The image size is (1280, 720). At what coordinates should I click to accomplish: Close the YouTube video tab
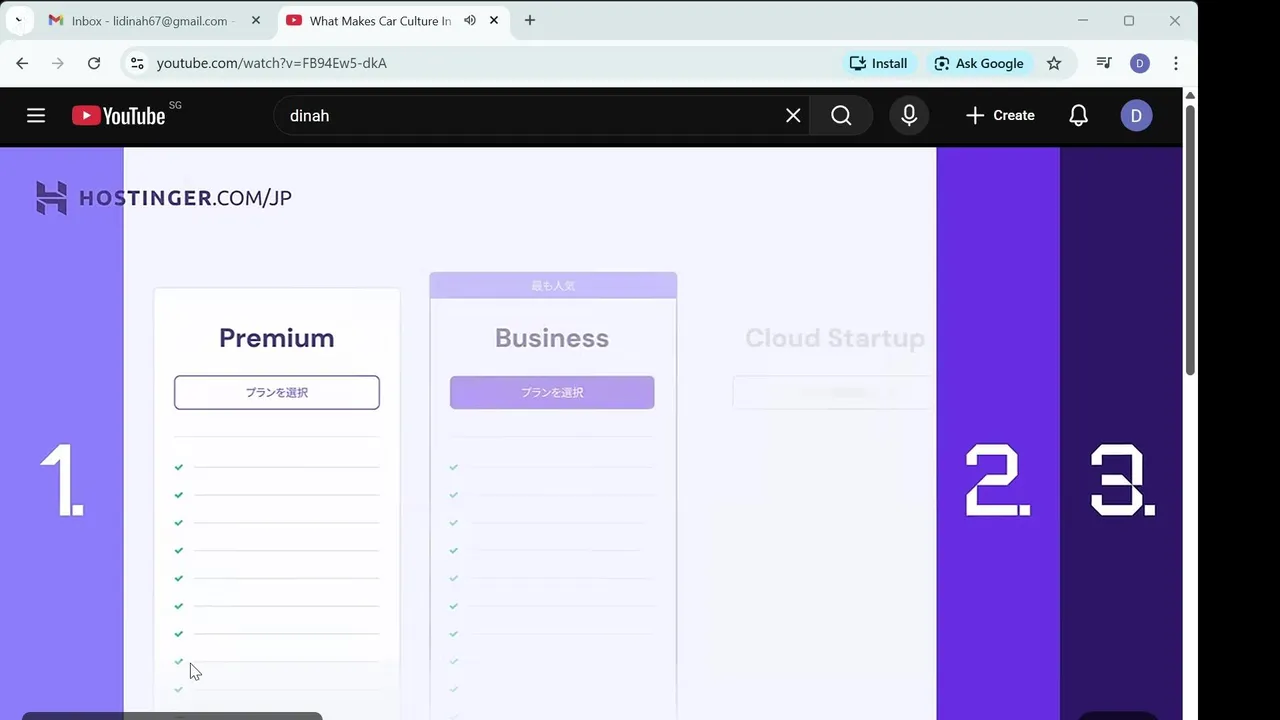494,21
